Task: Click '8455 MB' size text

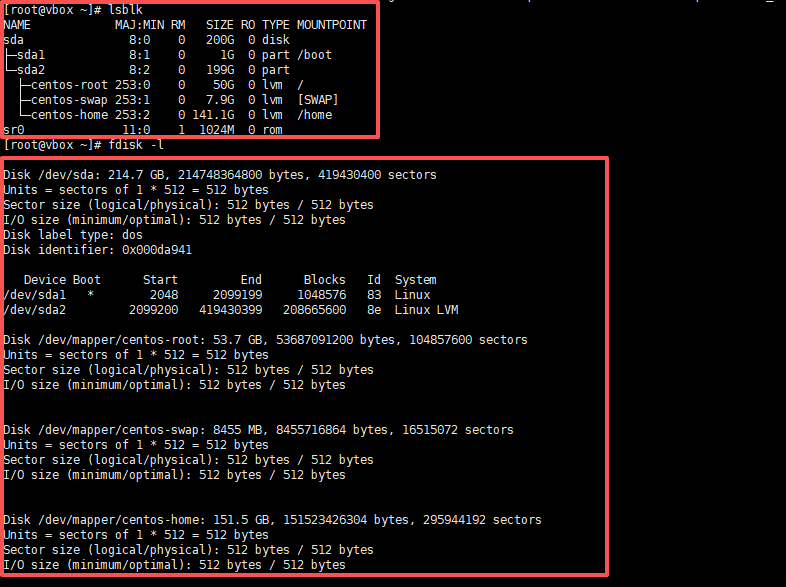Action: tap(238, 430)
